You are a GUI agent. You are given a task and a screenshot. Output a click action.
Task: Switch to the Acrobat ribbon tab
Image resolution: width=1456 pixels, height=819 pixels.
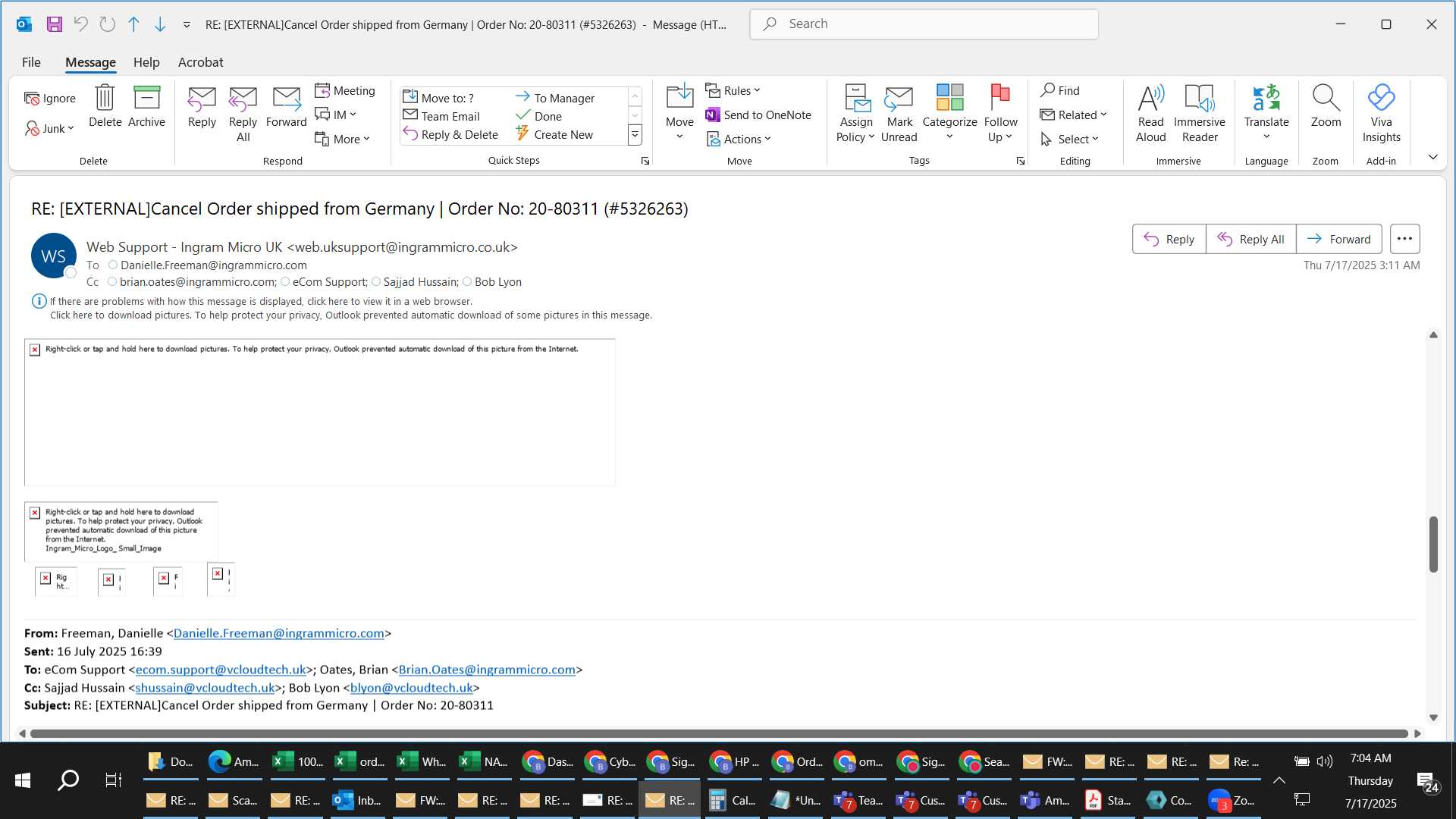[200, 62]
